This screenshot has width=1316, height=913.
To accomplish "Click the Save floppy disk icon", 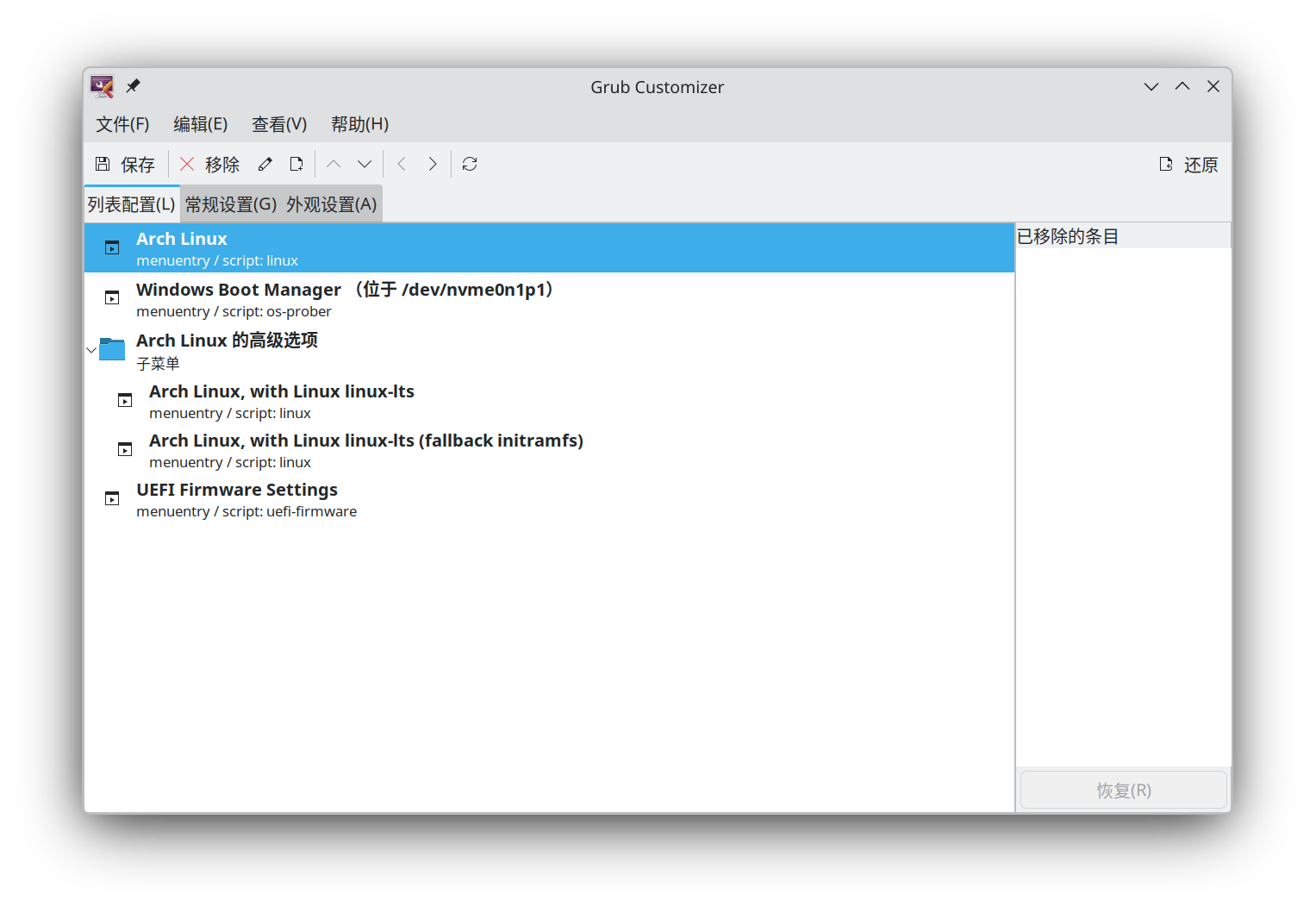I will click(103, 164).
